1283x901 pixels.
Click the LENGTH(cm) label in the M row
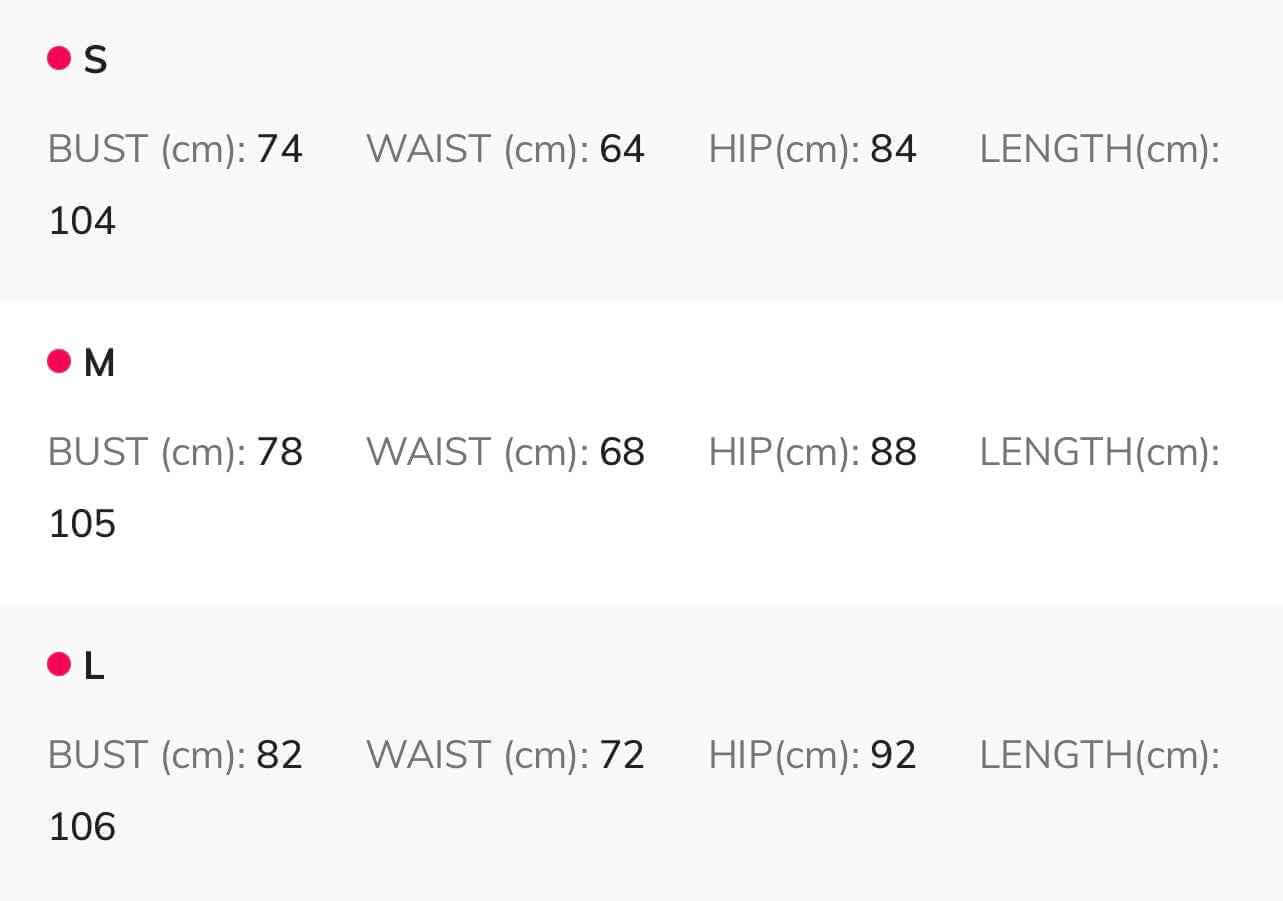1099,453
